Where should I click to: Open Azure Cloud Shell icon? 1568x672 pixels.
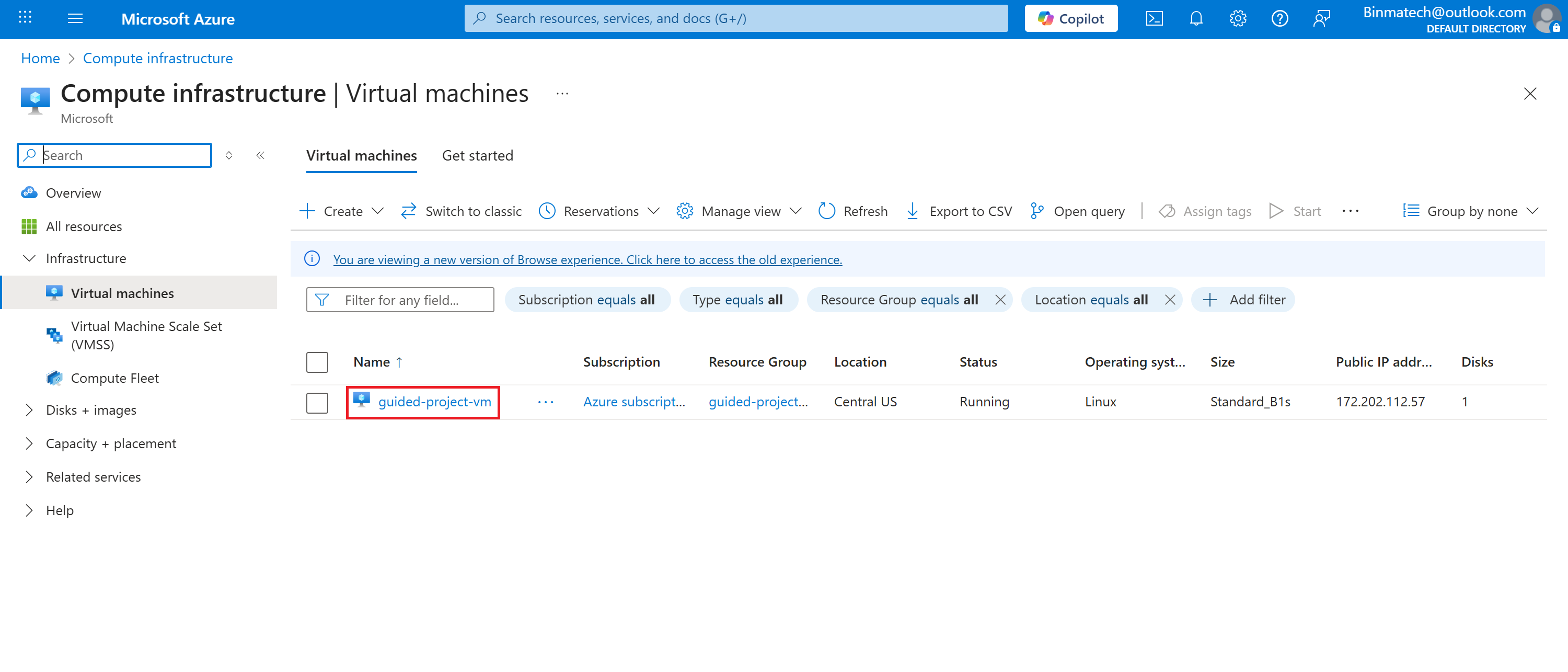(1154, 19)
